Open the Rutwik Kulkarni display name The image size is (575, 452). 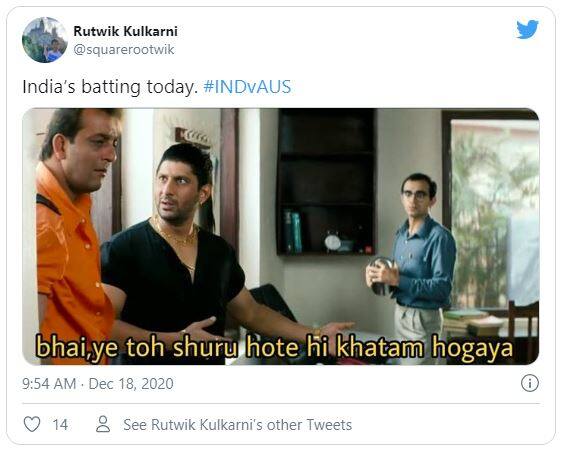[125, 31]
